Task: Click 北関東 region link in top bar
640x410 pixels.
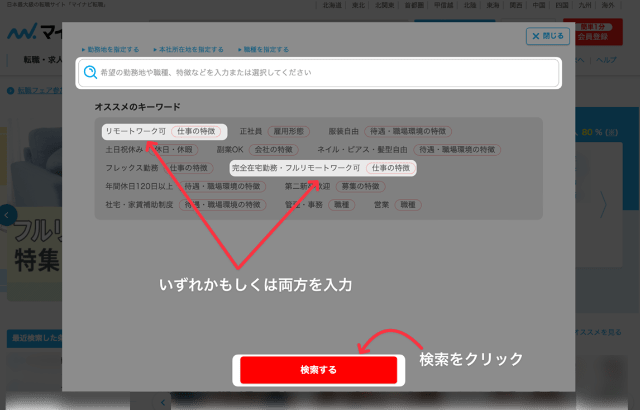Action: (x=384, y=5)
